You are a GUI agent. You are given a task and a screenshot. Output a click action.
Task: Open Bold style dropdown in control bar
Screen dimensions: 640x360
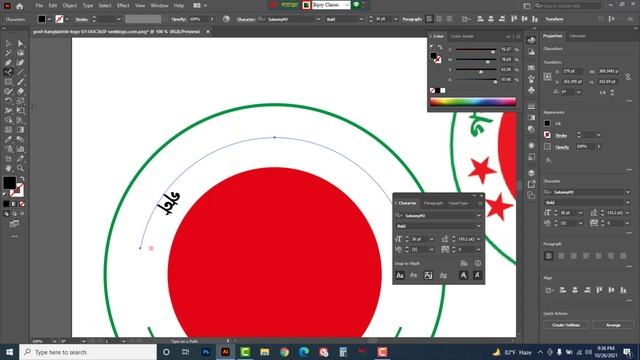click(361, 19)
